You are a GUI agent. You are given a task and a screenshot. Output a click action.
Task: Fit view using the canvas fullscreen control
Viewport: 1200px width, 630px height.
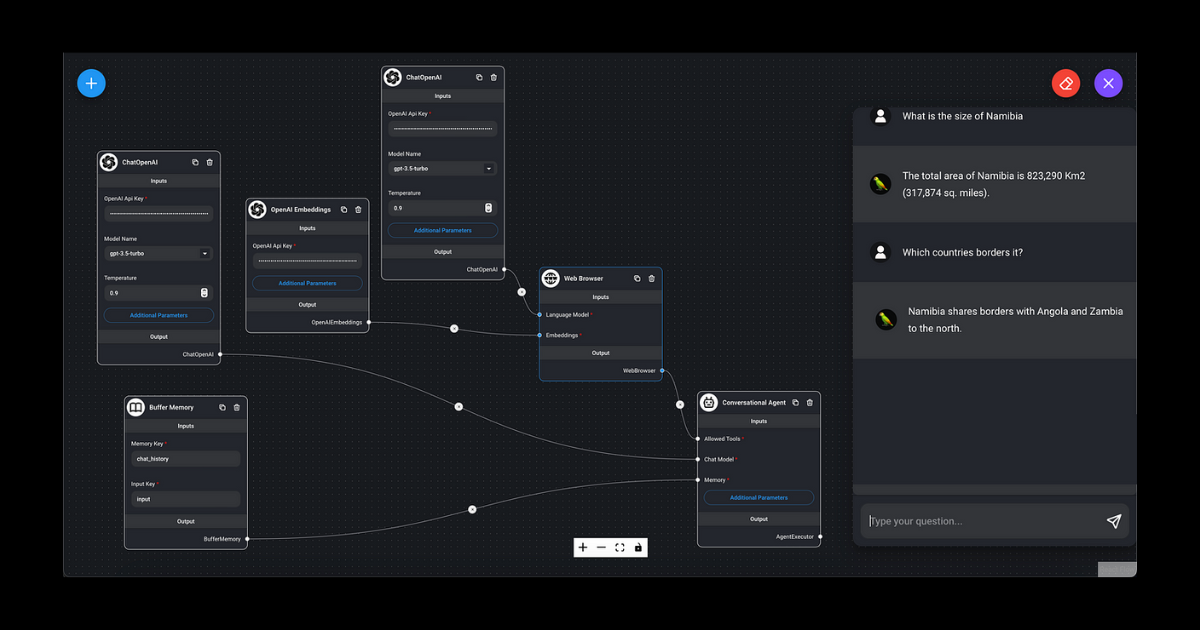(620, 547)
